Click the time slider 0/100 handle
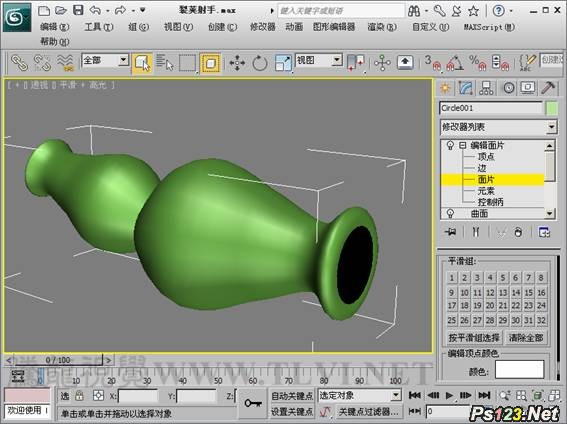567x424 pixels. coord(58,360)
